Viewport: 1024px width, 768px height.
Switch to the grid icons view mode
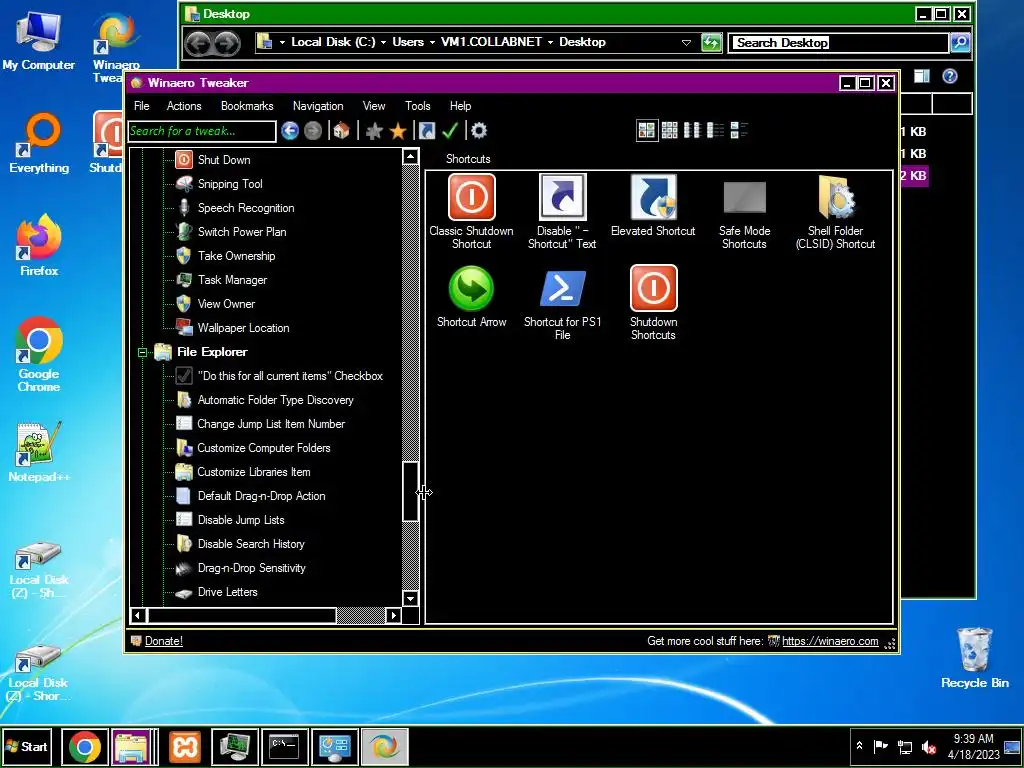[669, 130]
